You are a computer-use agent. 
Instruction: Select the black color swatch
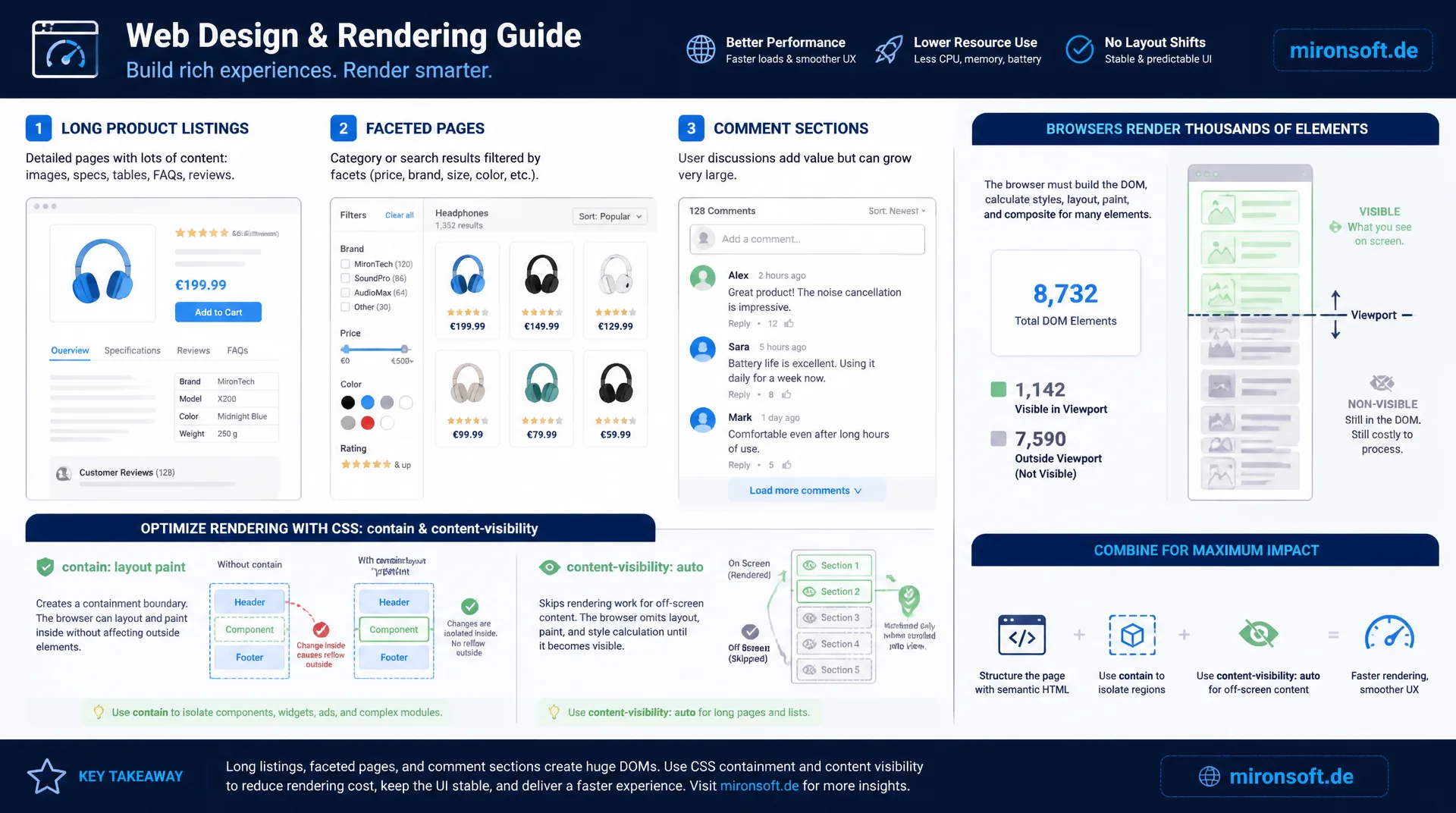[x=348, y=403]
